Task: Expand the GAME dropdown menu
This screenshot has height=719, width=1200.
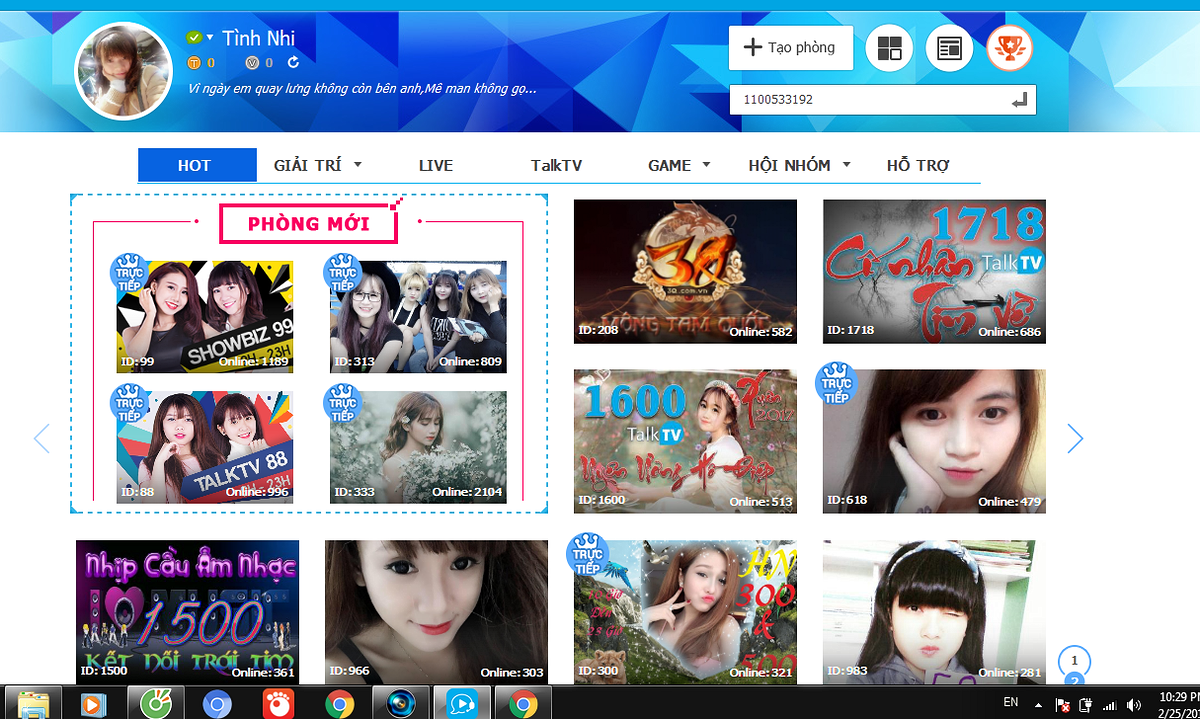Action: click(x=706, y=165)
